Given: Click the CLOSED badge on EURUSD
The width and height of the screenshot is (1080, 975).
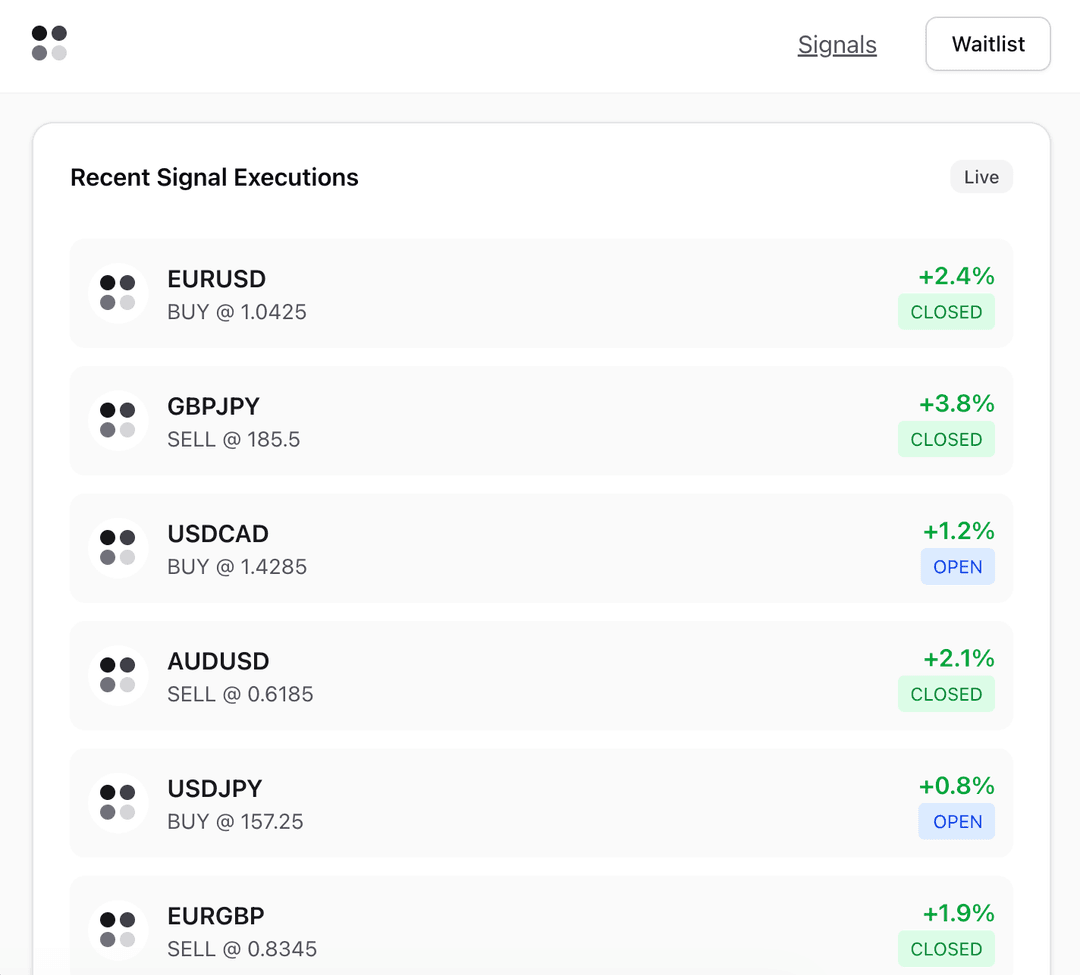Looking at the screenshot, I should coord(946,312).
